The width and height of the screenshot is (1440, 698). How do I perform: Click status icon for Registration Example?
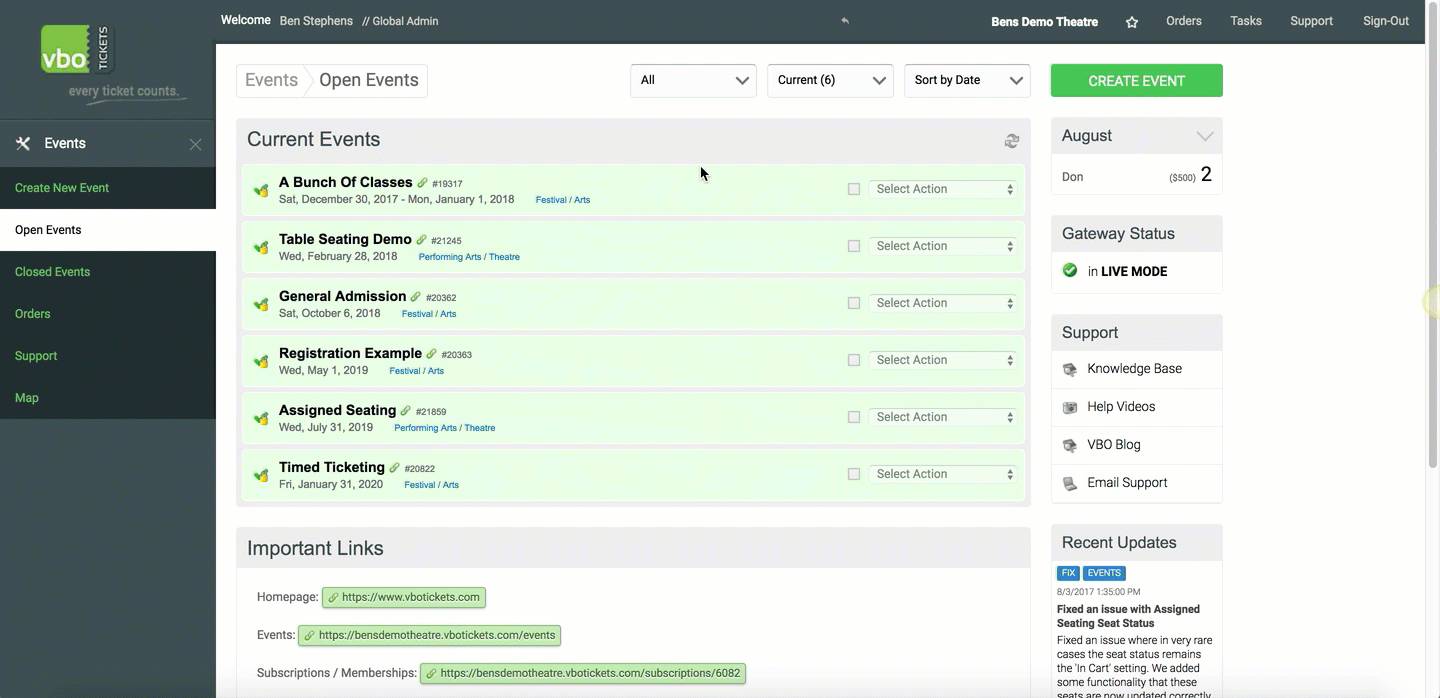[x=261, y=361]
